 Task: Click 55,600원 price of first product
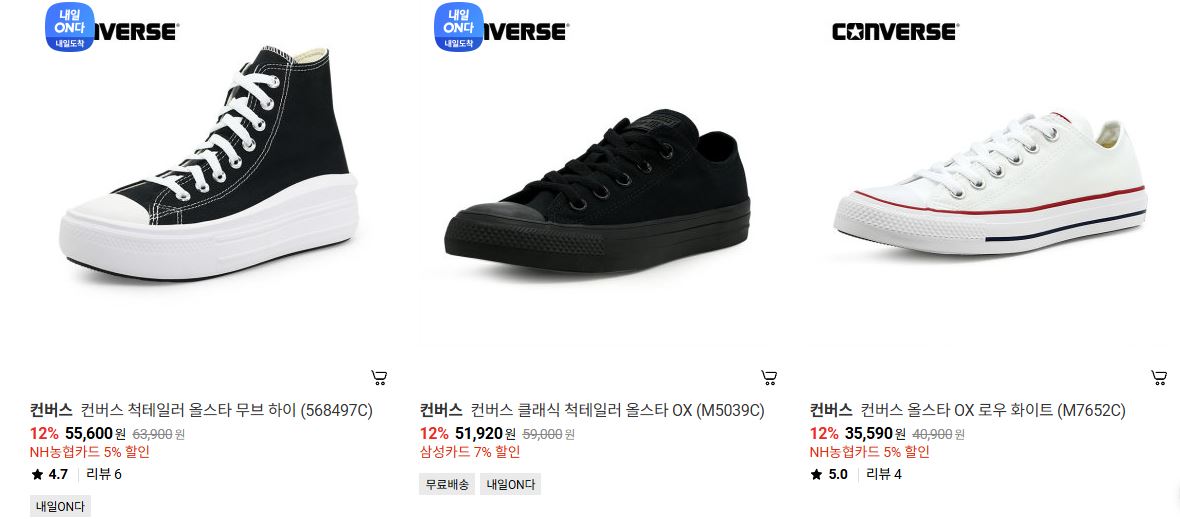tap(96, 433)
